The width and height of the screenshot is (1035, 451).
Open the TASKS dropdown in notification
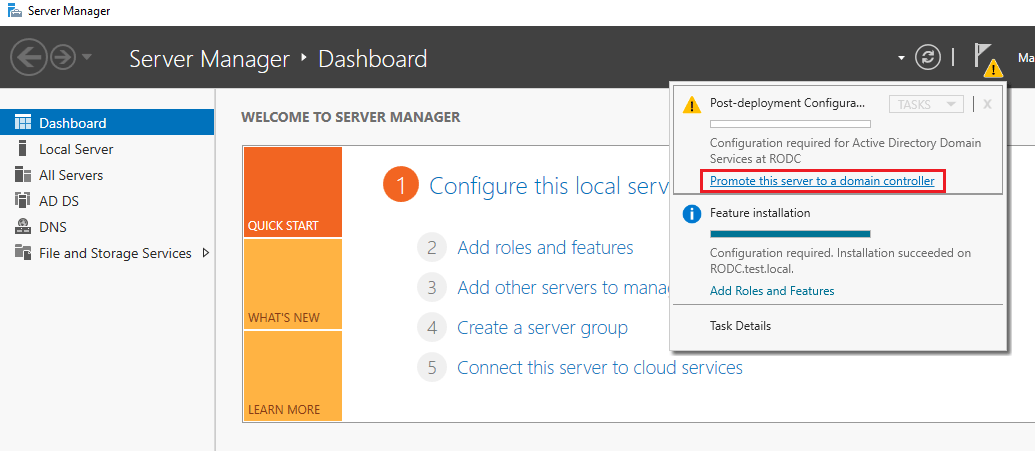tap(926, 104)
